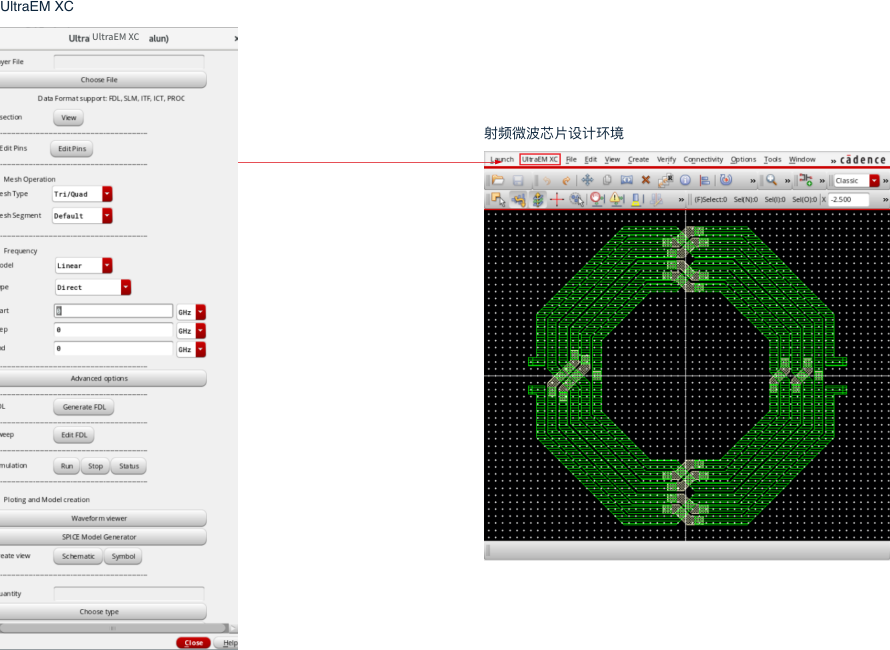
Task: Expand the overflow chevron after the Rotate icon
Action: click(x=753, y=181)
